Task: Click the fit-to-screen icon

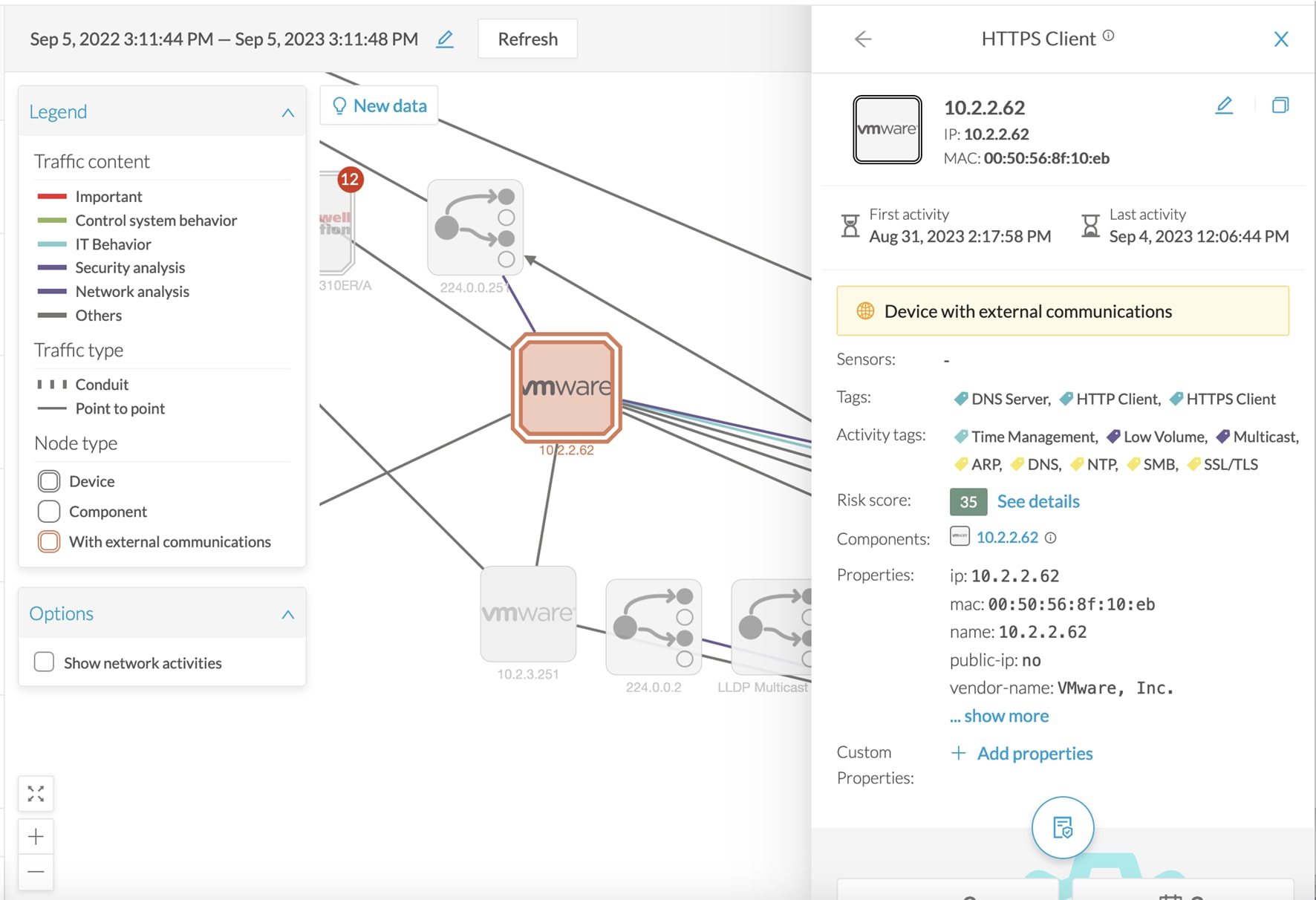Action: coord(36,794)
